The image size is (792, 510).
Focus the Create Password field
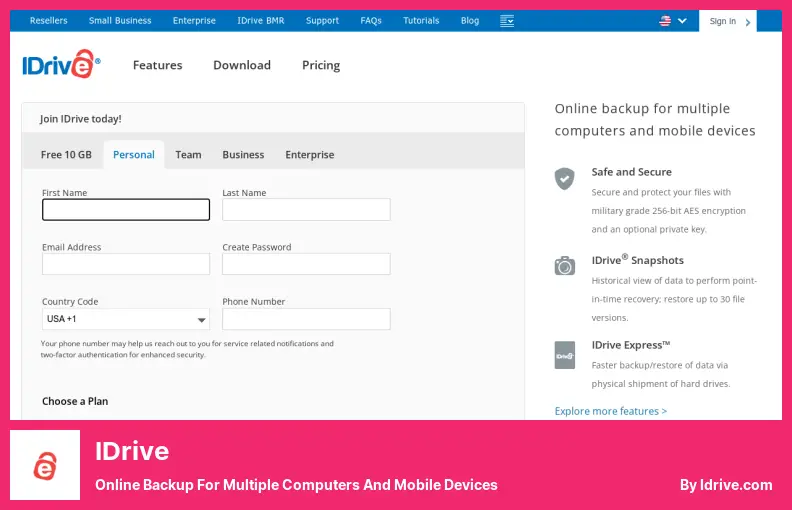306,264
